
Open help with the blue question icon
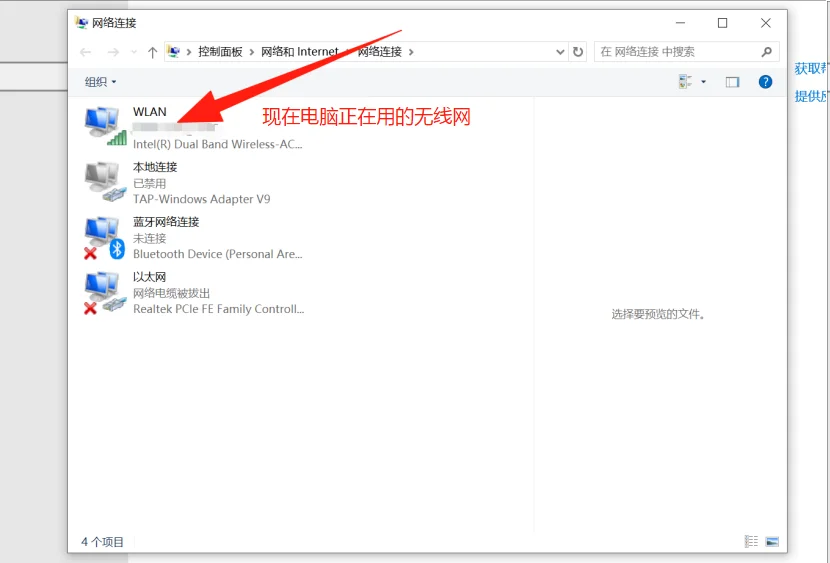pos(765,81)
